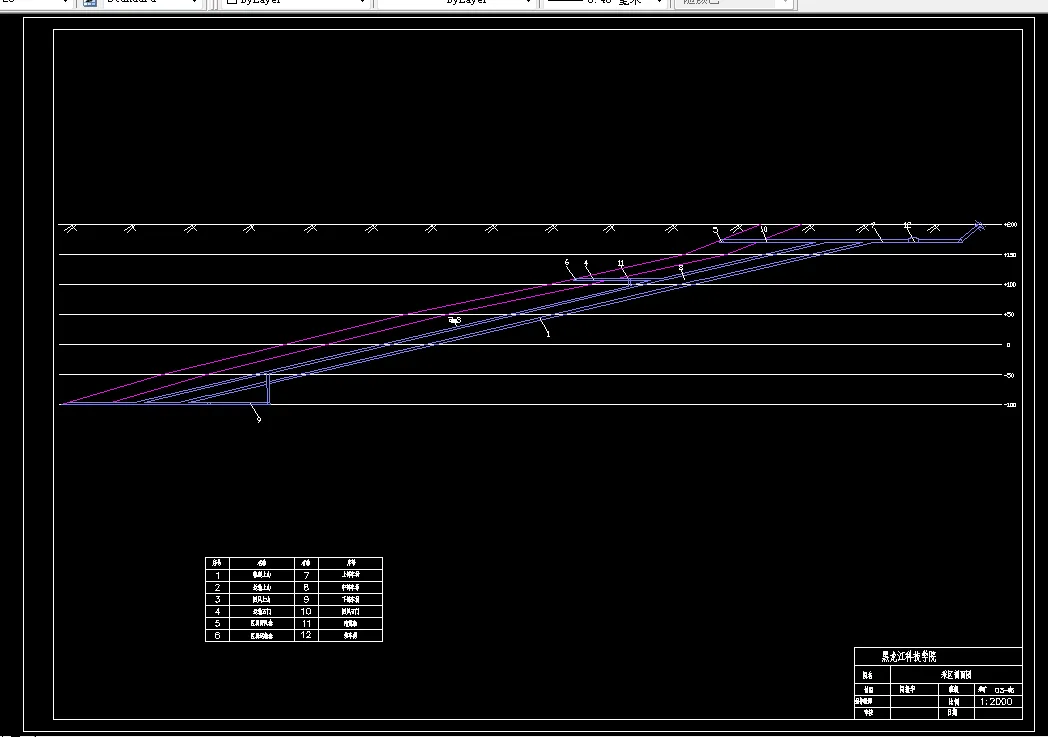
Task: Select the -50 elevation label
Action: tap(1009, 376)
